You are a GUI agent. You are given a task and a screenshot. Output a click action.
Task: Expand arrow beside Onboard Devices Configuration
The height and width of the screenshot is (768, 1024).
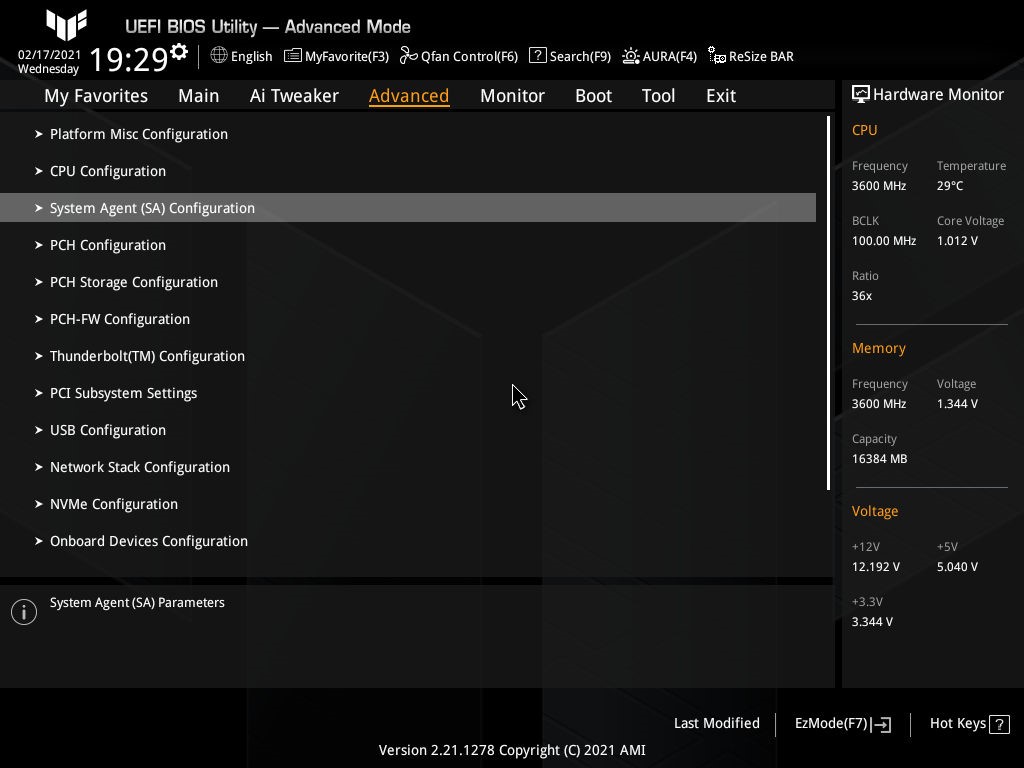39,541
